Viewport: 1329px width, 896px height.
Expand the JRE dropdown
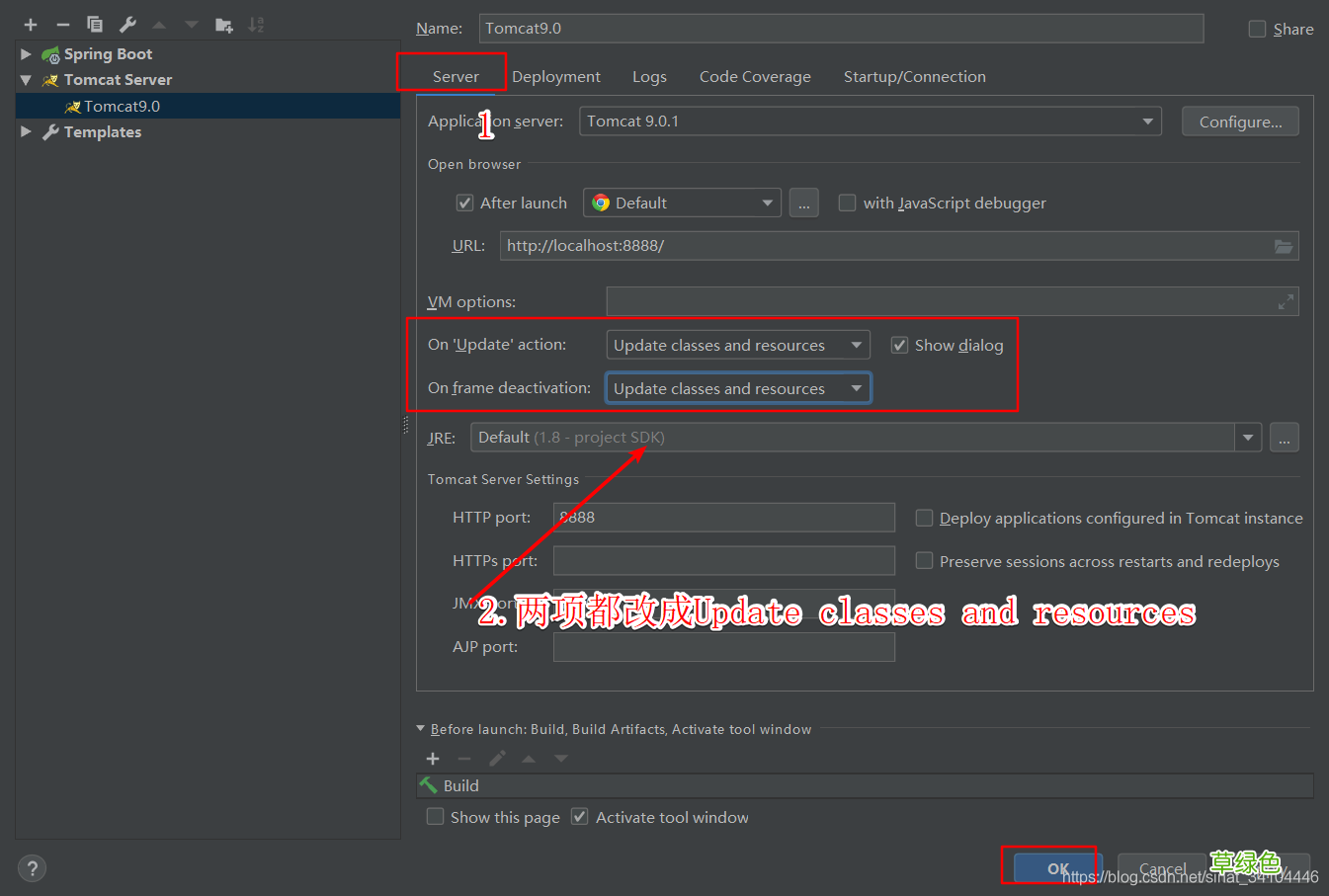pyautogui.click(x=1247, y=437)
